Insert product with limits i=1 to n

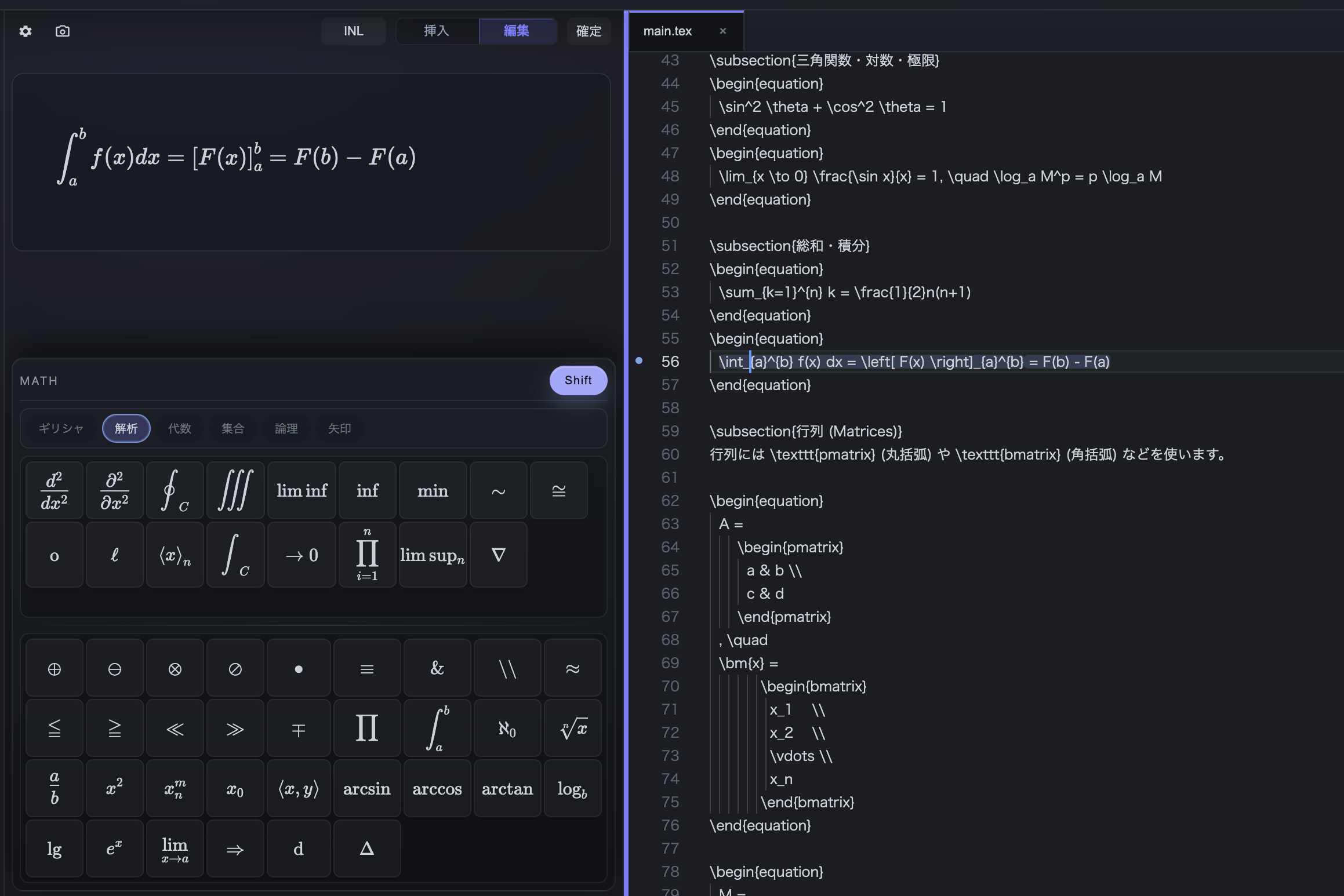point(367,555)
